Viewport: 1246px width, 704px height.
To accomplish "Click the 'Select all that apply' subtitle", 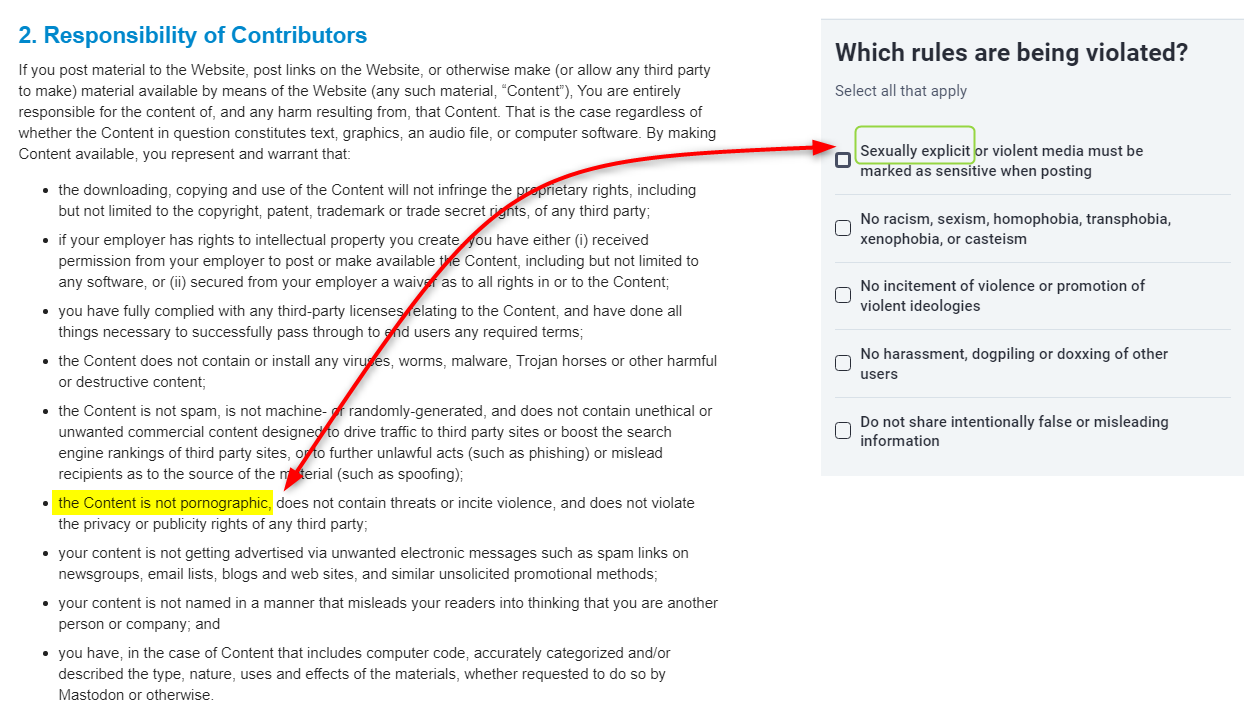I will click(901, 91).
